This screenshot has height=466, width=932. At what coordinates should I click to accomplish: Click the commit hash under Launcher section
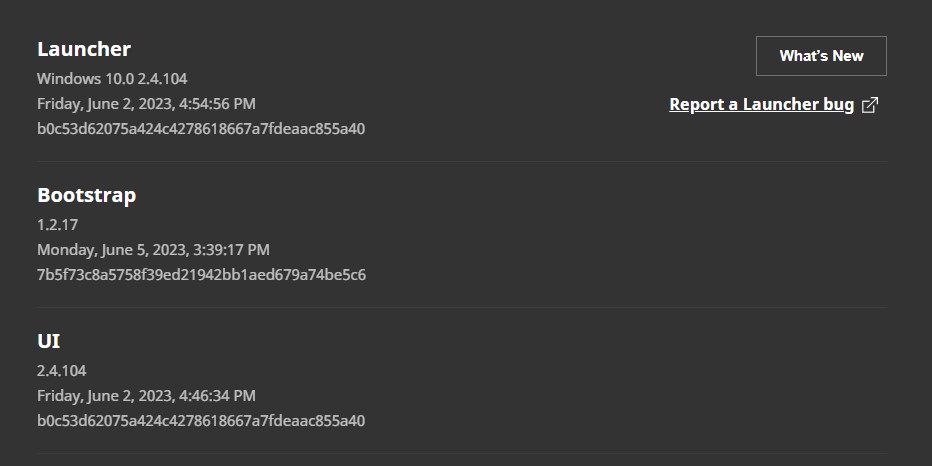[201, 128]
